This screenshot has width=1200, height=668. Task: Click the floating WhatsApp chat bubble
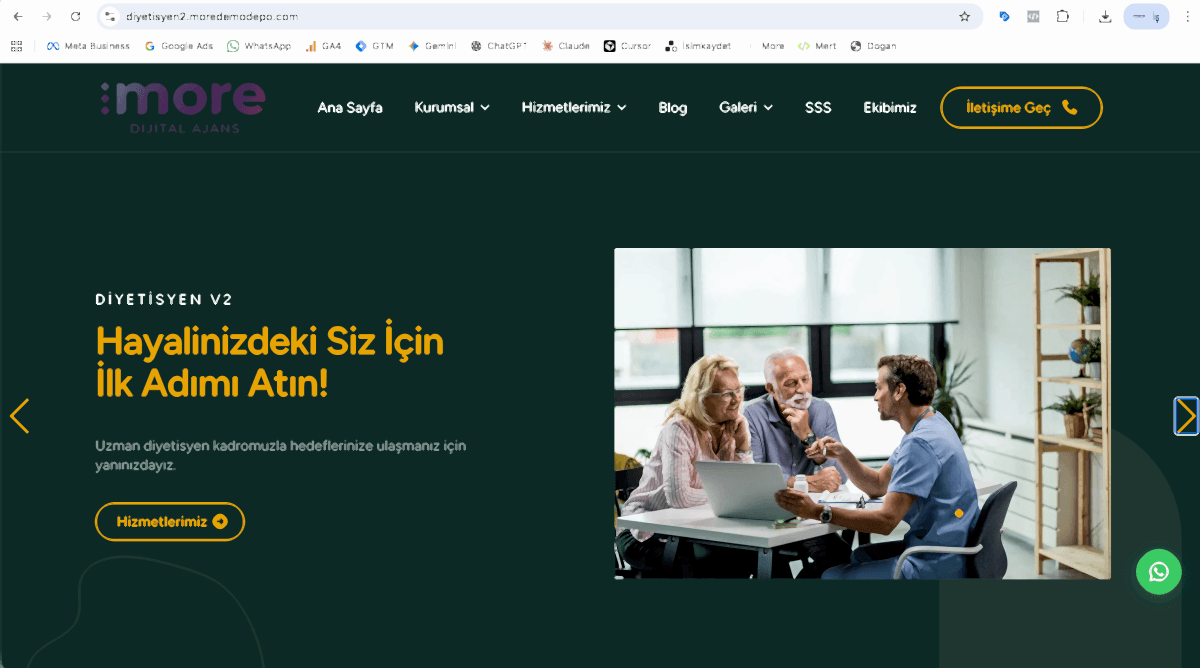click(1158, 572)
